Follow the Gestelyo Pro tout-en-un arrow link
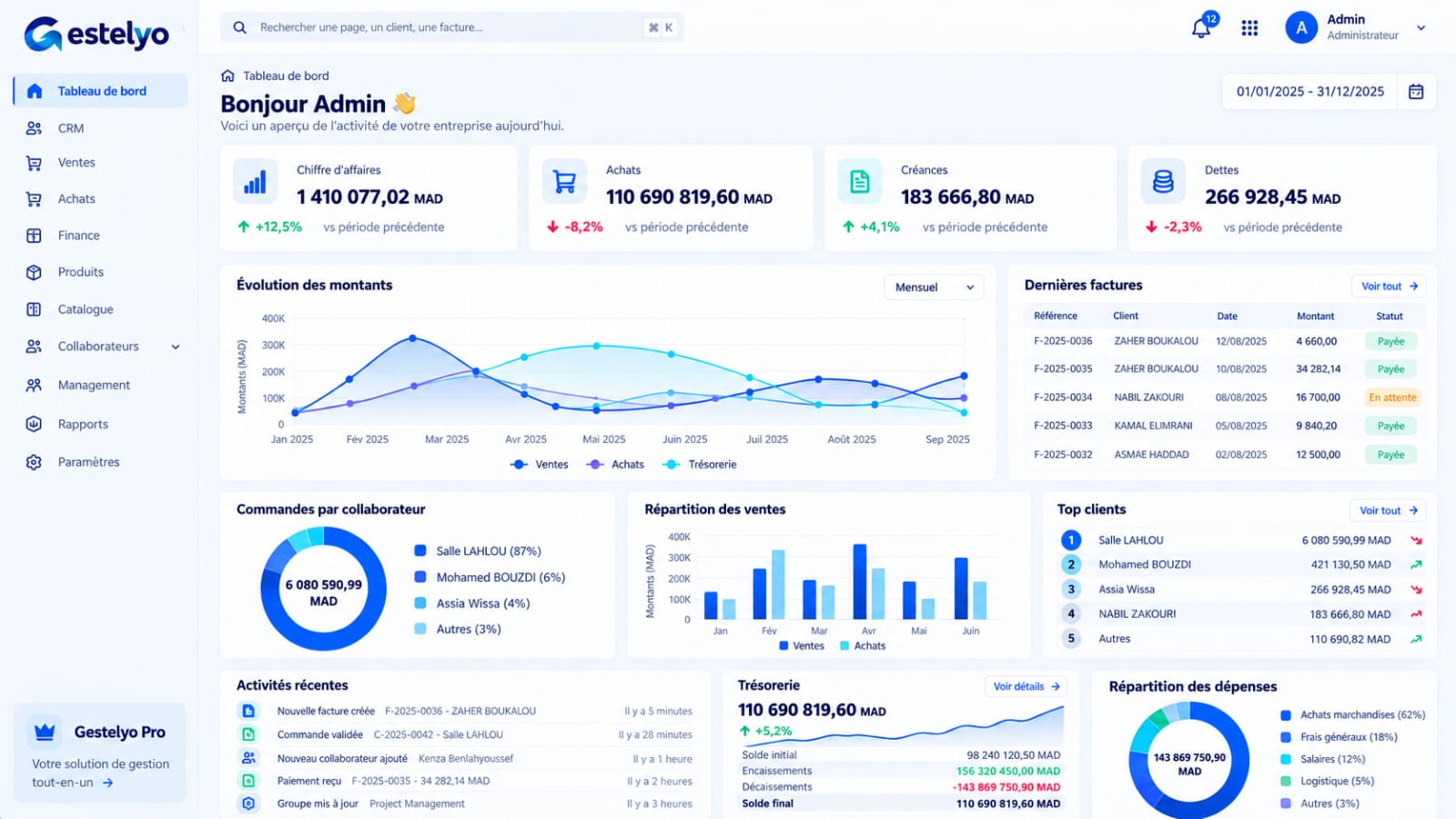This screenshot has width=1456, height=819. click(107, 783)
